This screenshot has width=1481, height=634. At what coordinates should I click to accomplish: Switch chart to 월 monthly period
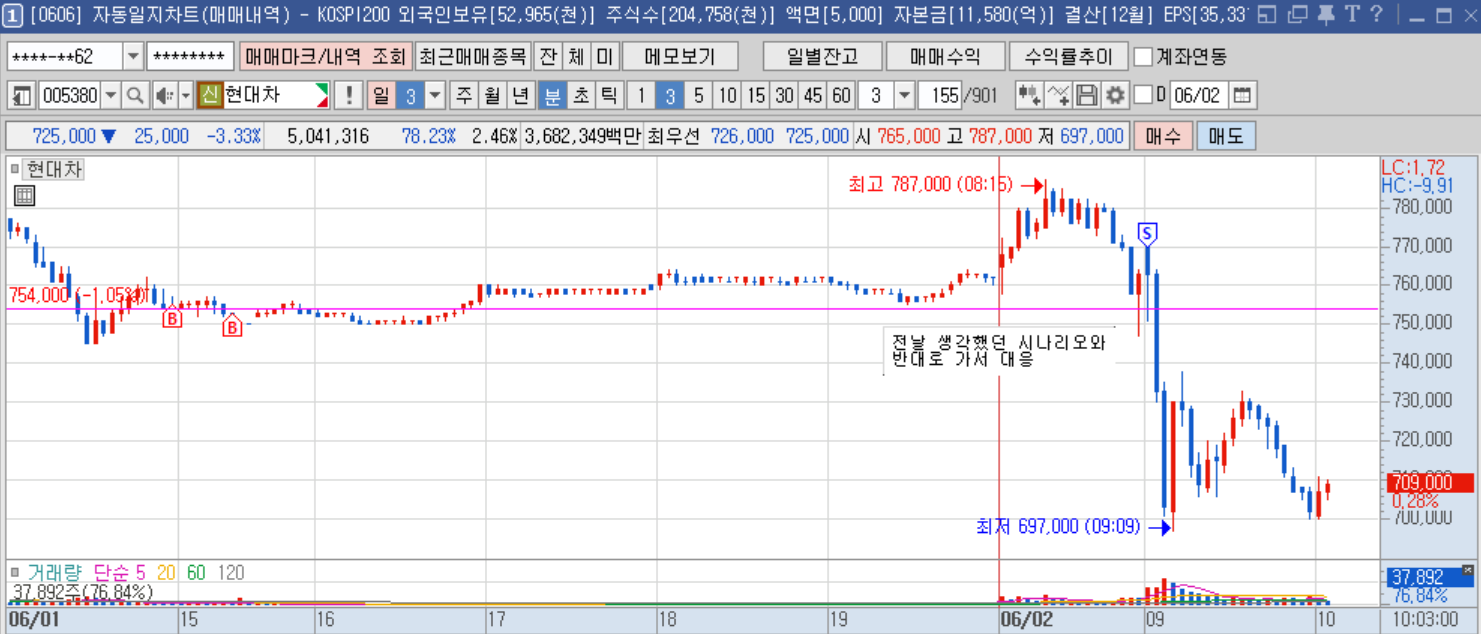(492, 96)
